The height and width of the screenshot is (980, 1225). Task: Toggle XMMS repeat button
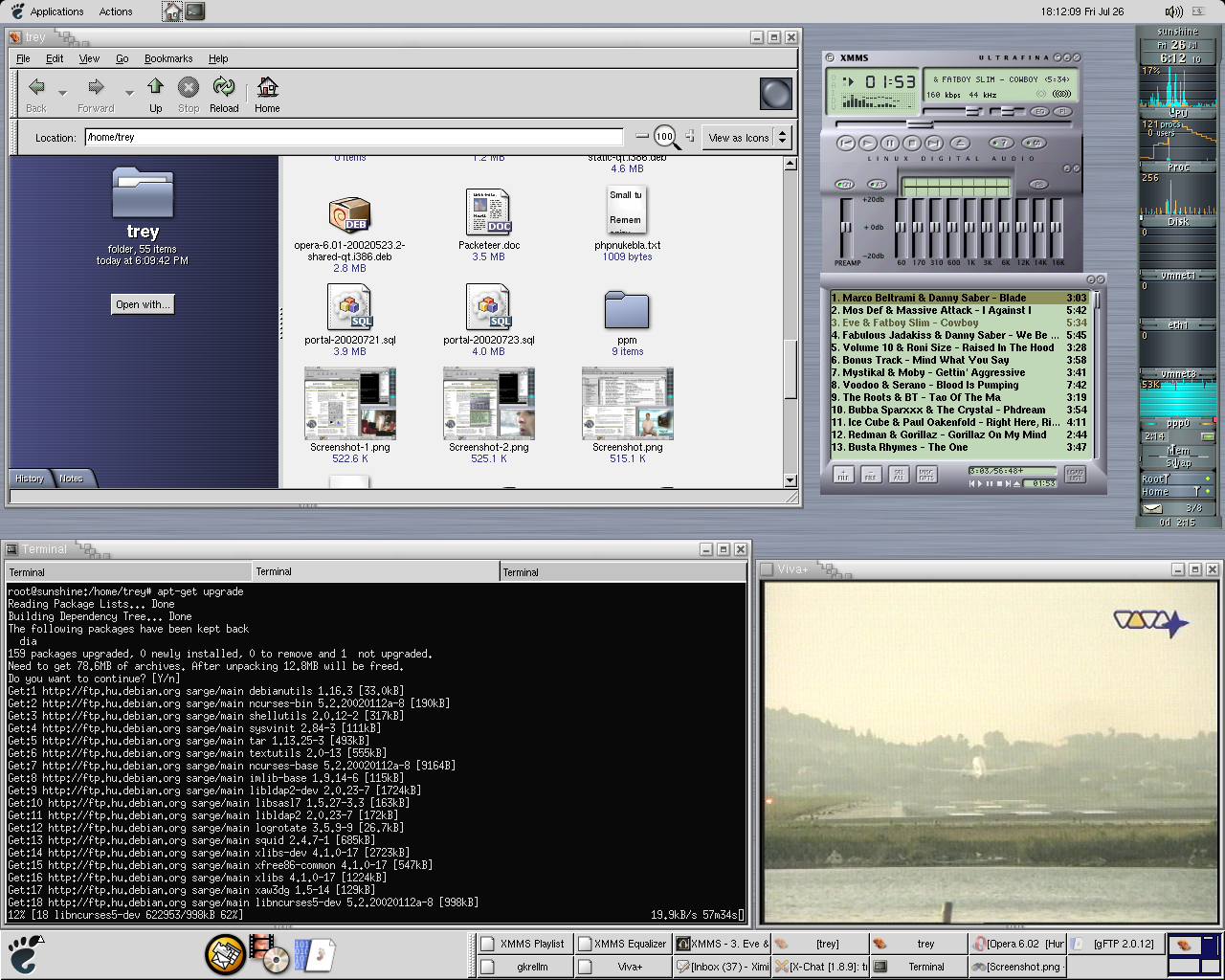[x=1032, y=143]
